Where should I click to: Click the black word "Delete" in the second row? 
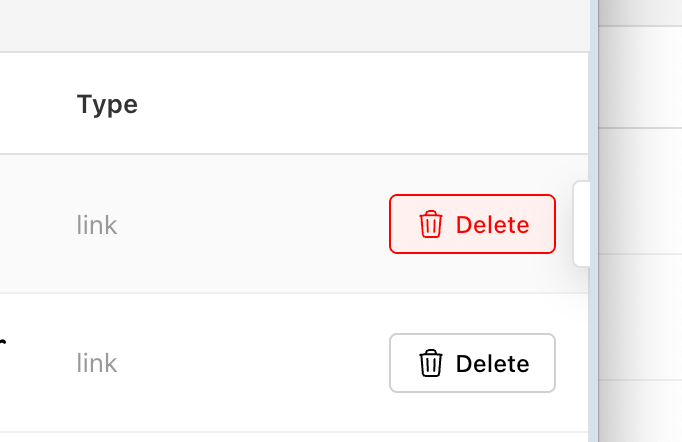tap(492, 363)
